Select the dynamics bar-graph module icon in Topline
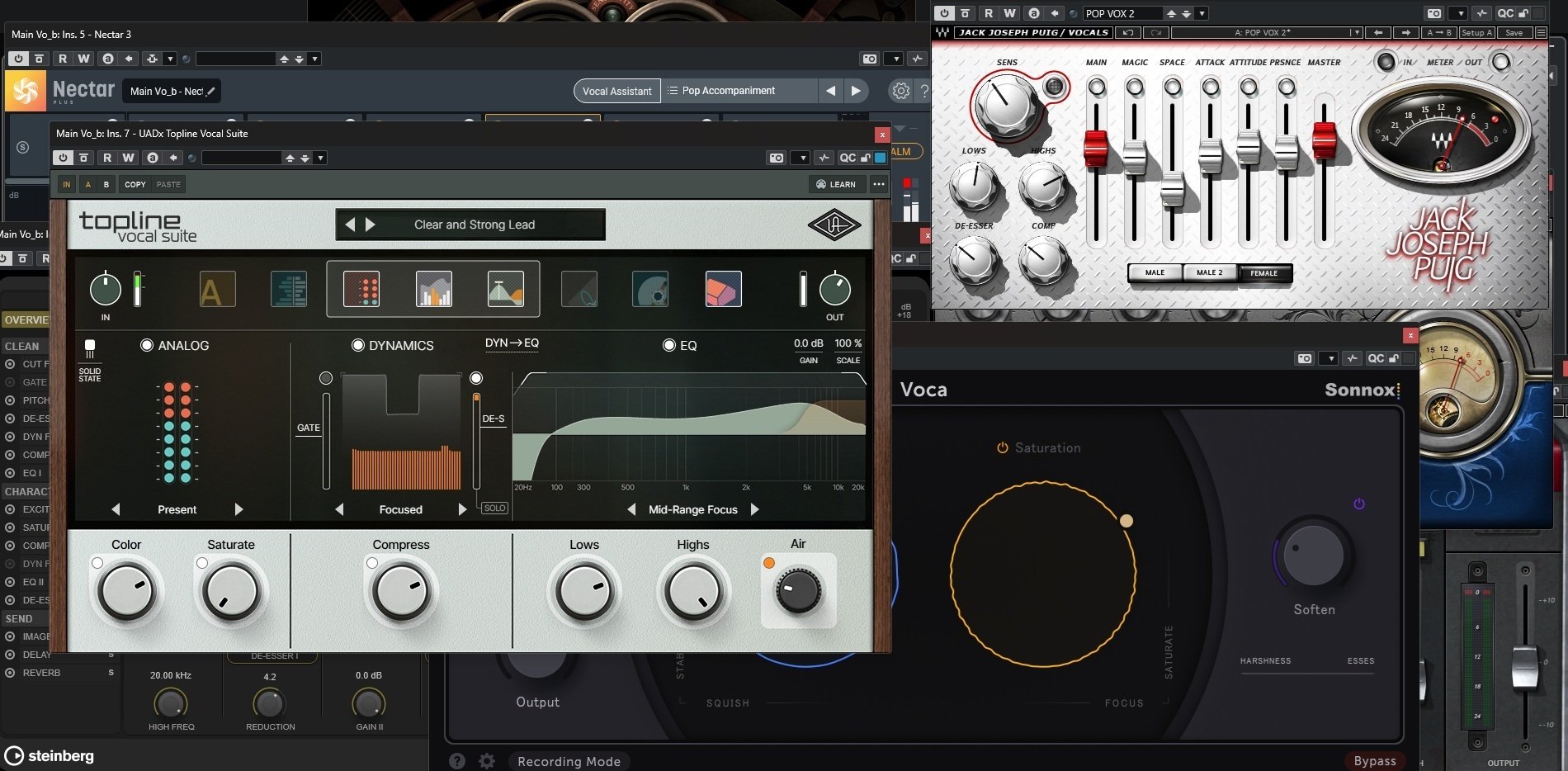 tap(434, 290)
